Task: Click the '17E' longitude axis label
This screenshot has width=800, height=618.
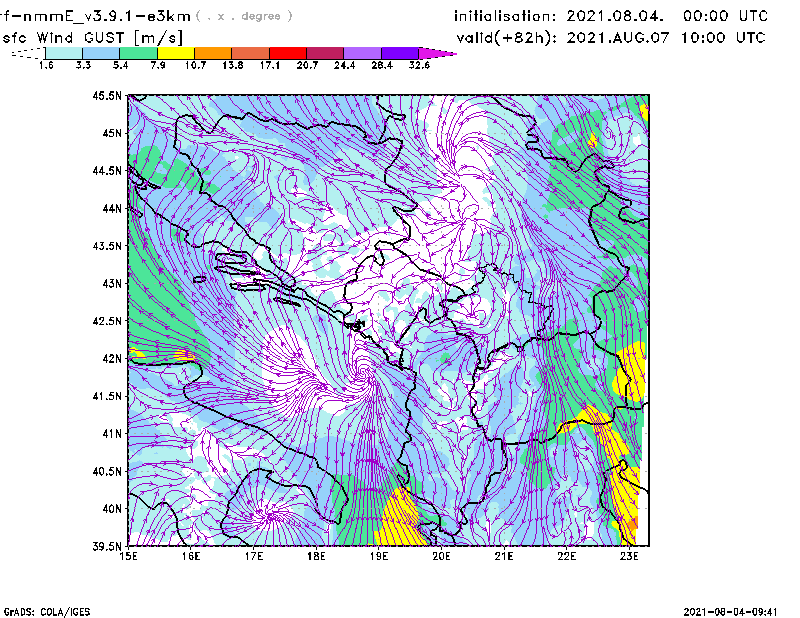Action: (x=254, y=556)
